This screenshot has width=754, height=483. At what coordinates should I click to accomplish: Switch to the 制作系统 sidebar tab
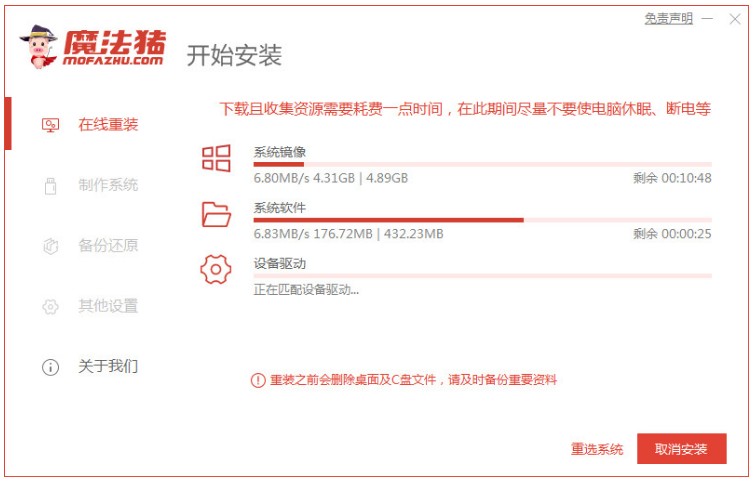(x=108, y=186)
